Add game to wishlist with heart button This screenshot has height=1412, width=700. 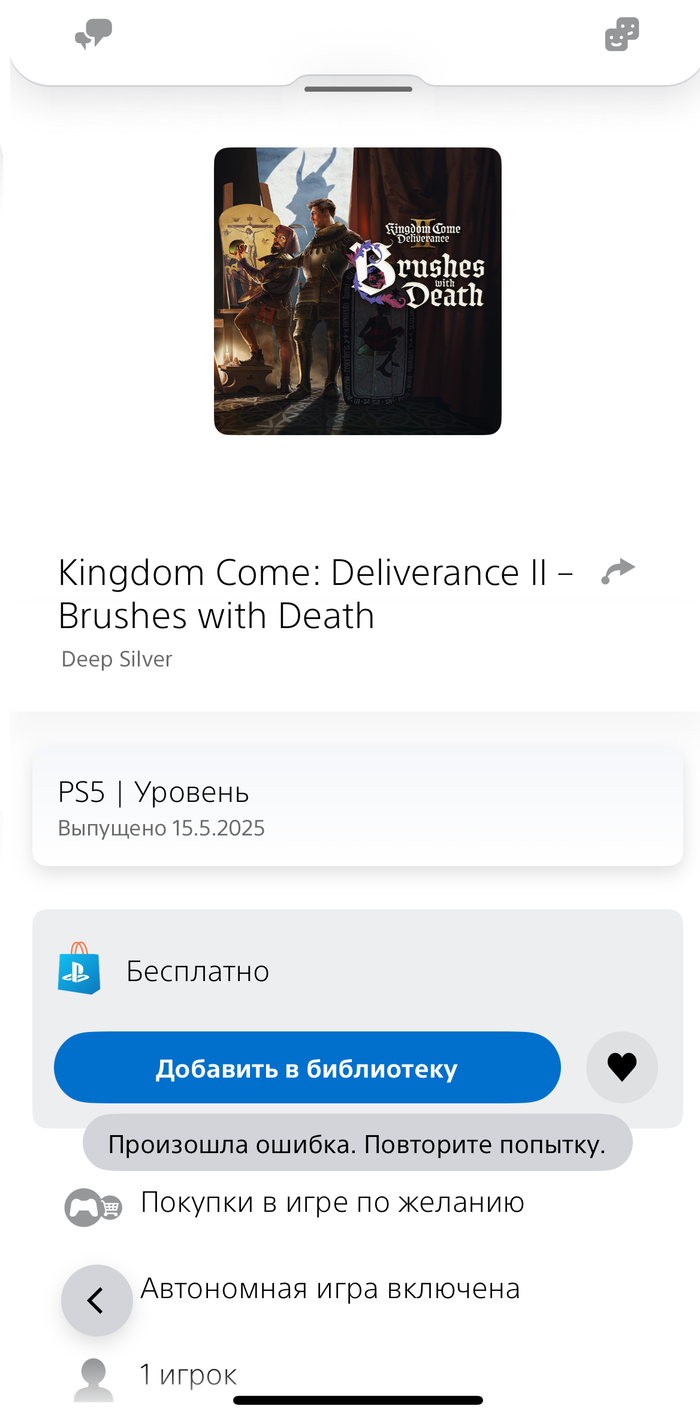click(x=622, y=1067)
